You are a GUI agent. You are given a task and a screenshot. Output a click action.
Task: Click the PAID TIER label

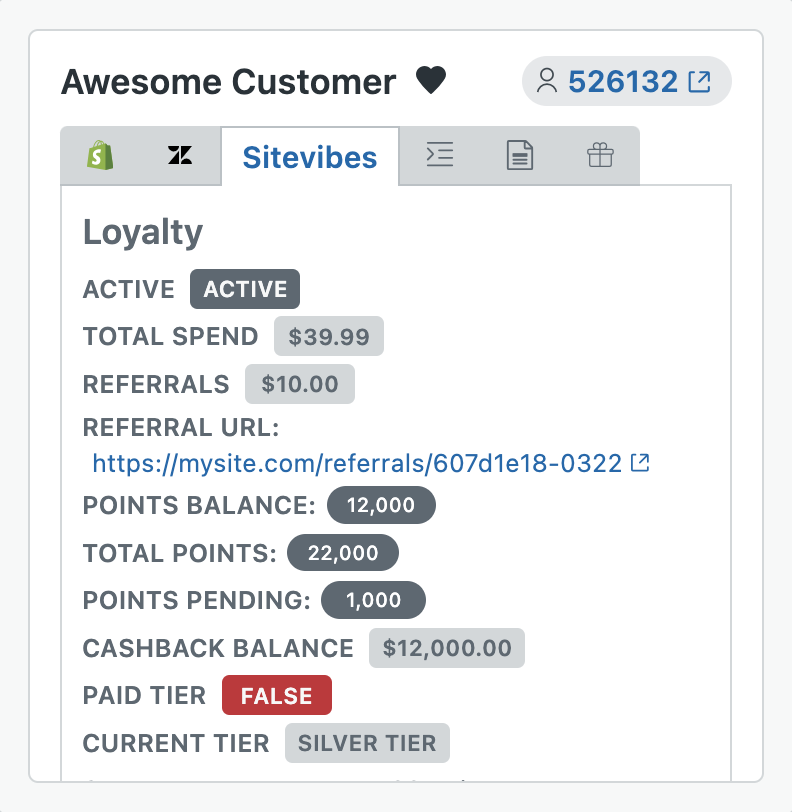pos(145,695)
